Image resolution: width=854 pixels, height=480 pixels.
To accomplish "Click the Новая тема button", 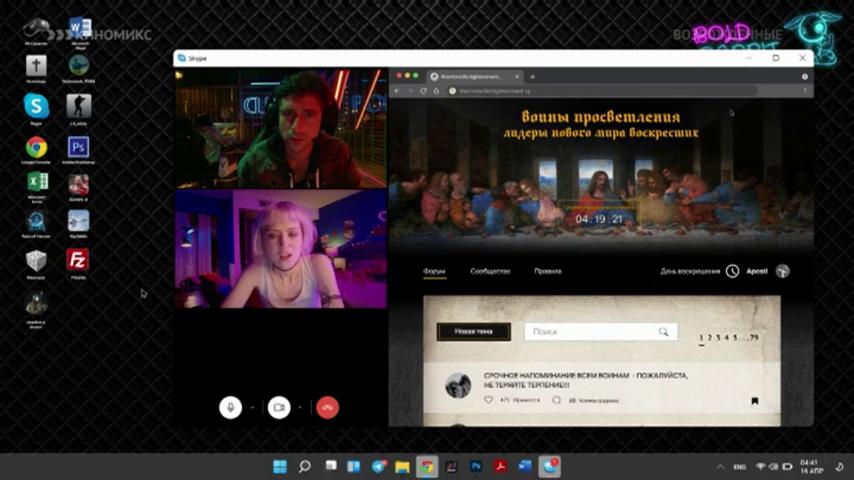I will [474, 332].
